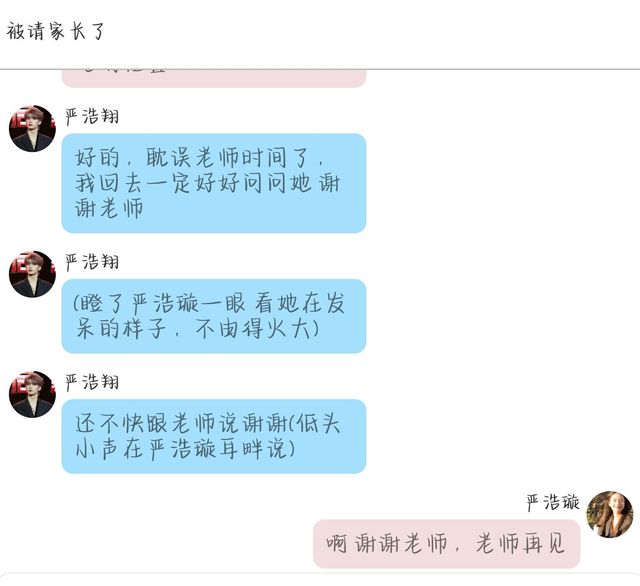This screenshot has width=640, height=586.
Task: Tap sender name 严浩翔 above the third blue bubble
Action: (x=92, y=382)
